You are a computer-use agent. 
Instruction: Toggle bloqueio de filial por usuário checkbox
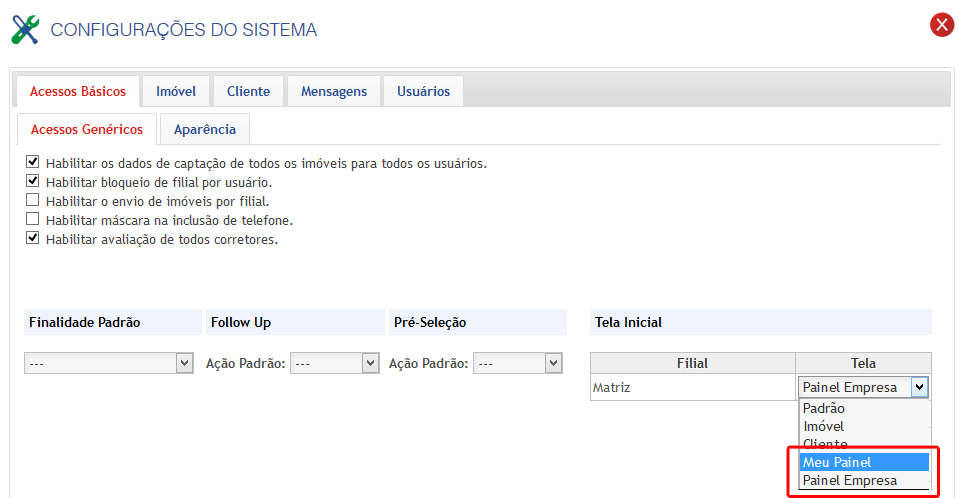(x=33, y=181)
